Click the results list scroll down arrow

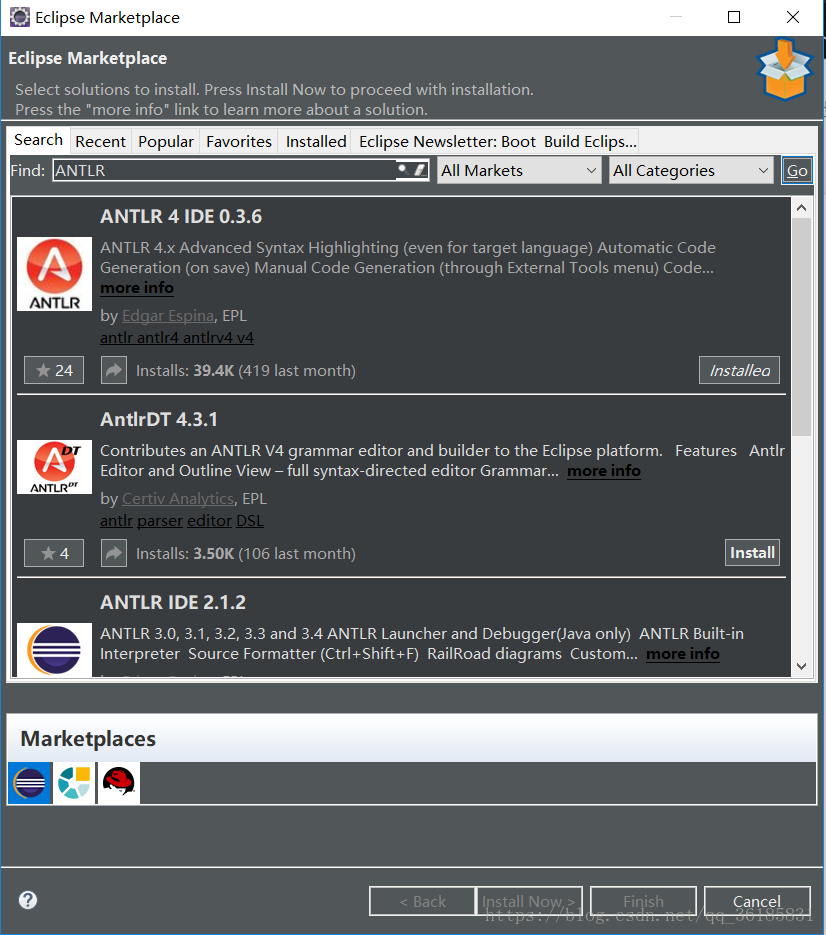click(802, 666)
